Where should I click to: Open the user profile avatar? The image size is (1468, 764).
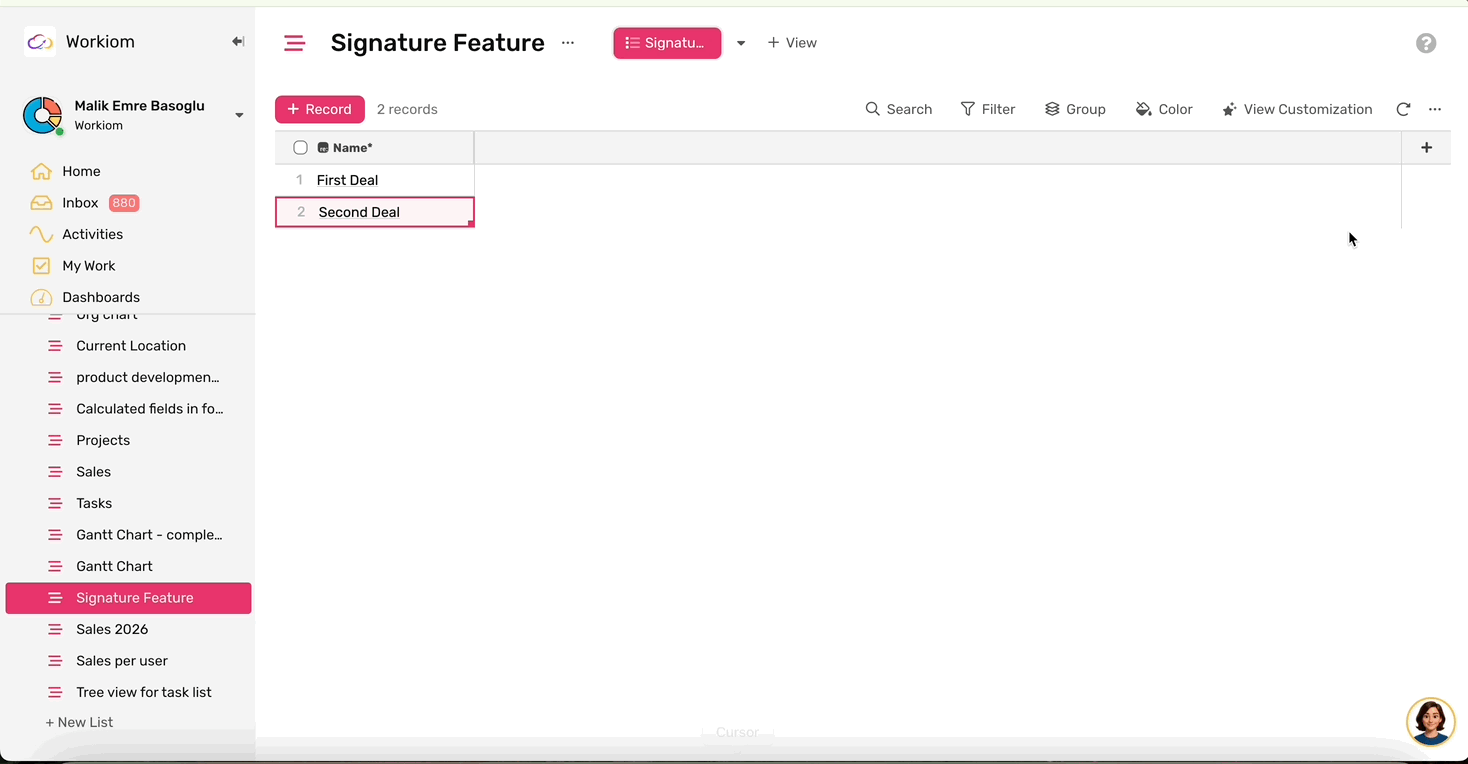42,116
